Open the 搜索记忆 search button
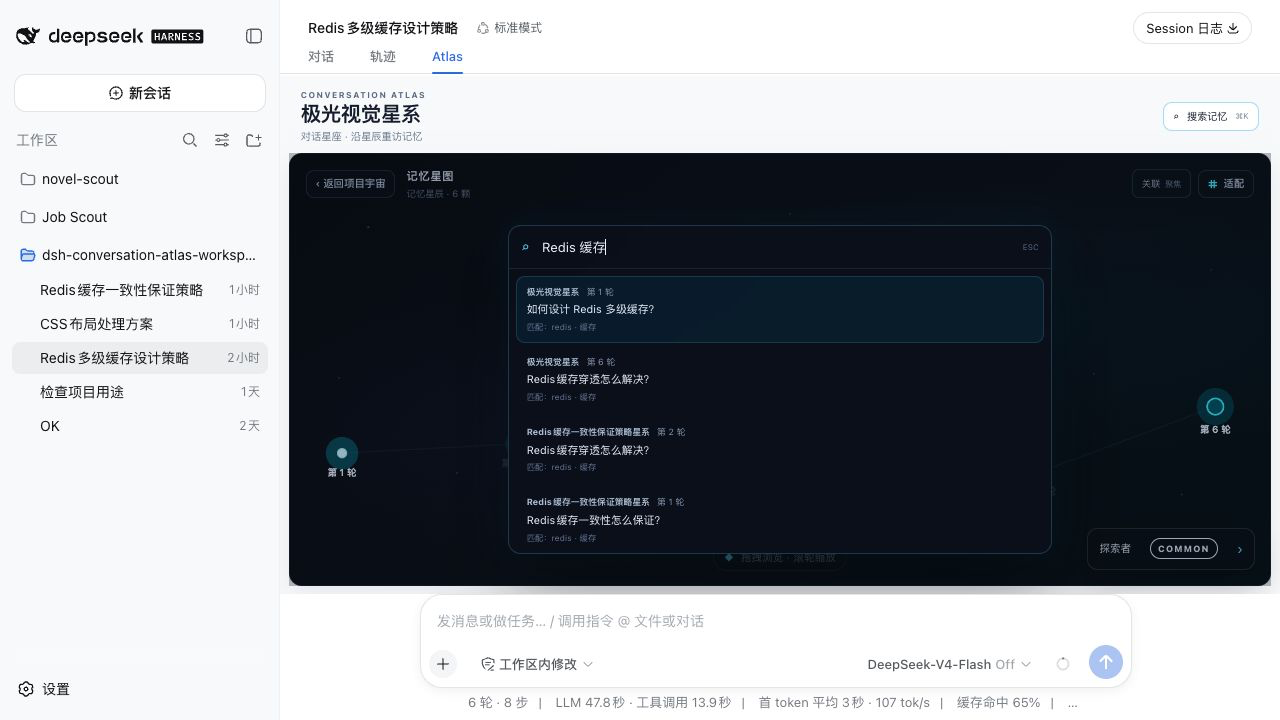Screen dimensions: 1280x720 pos(1210,116)
